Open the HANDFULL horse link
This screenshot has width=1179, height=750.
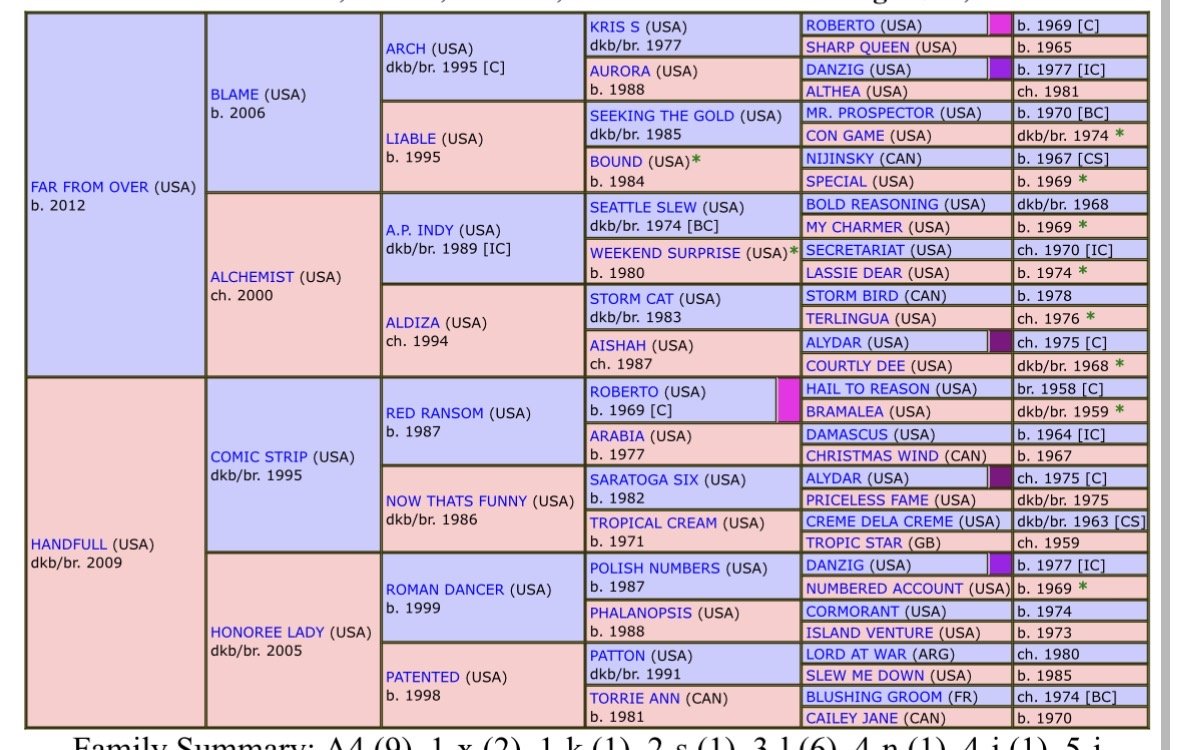point(69,545)
